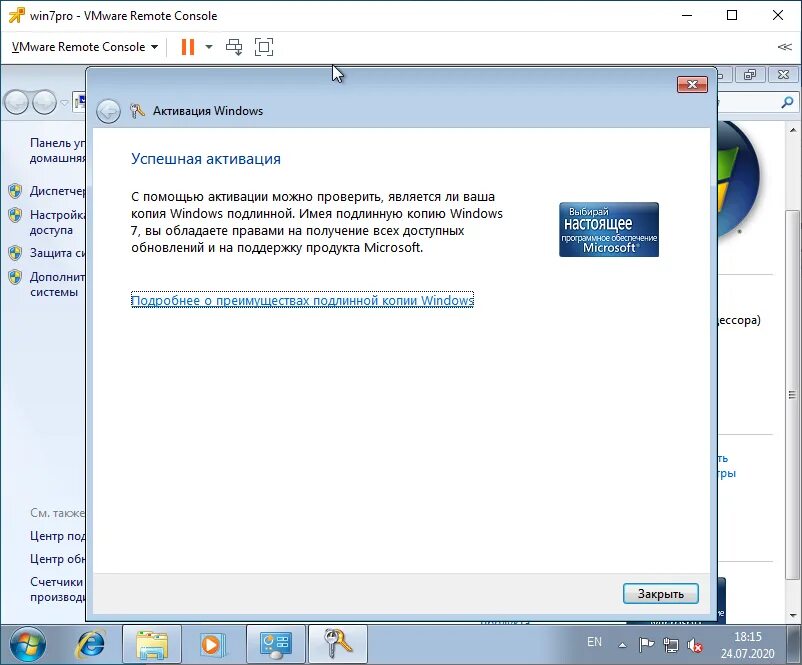Click the keys icon next to Активация Windows
The image size is (802, 665).
coord(137,110)
